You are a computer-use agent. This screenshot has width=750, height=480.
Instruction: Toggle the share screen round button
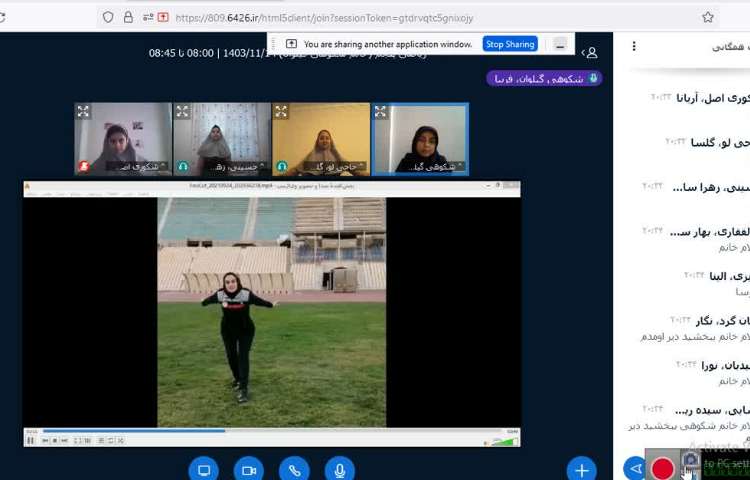[204, 470]
